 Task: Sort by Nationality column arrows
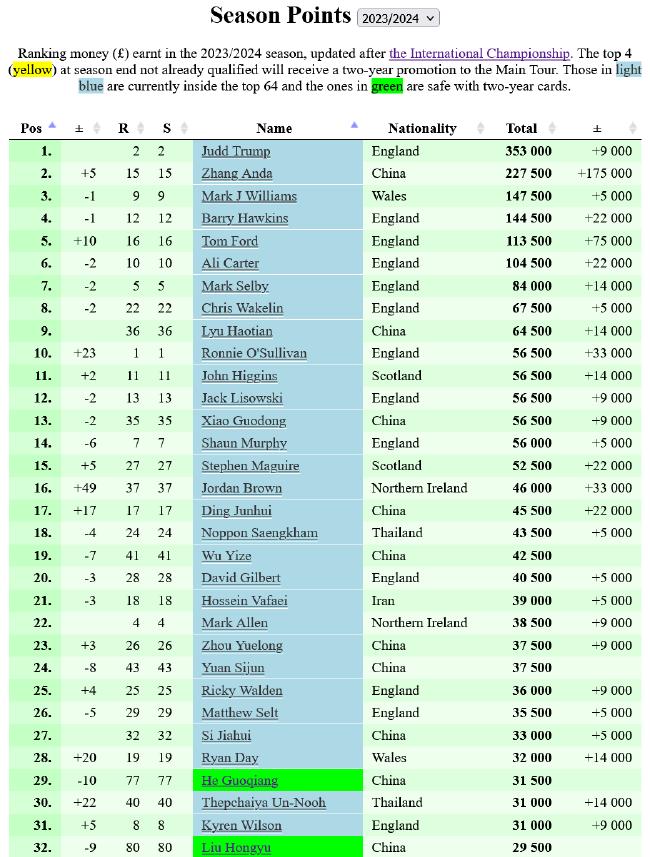click(x=481, y=128)
